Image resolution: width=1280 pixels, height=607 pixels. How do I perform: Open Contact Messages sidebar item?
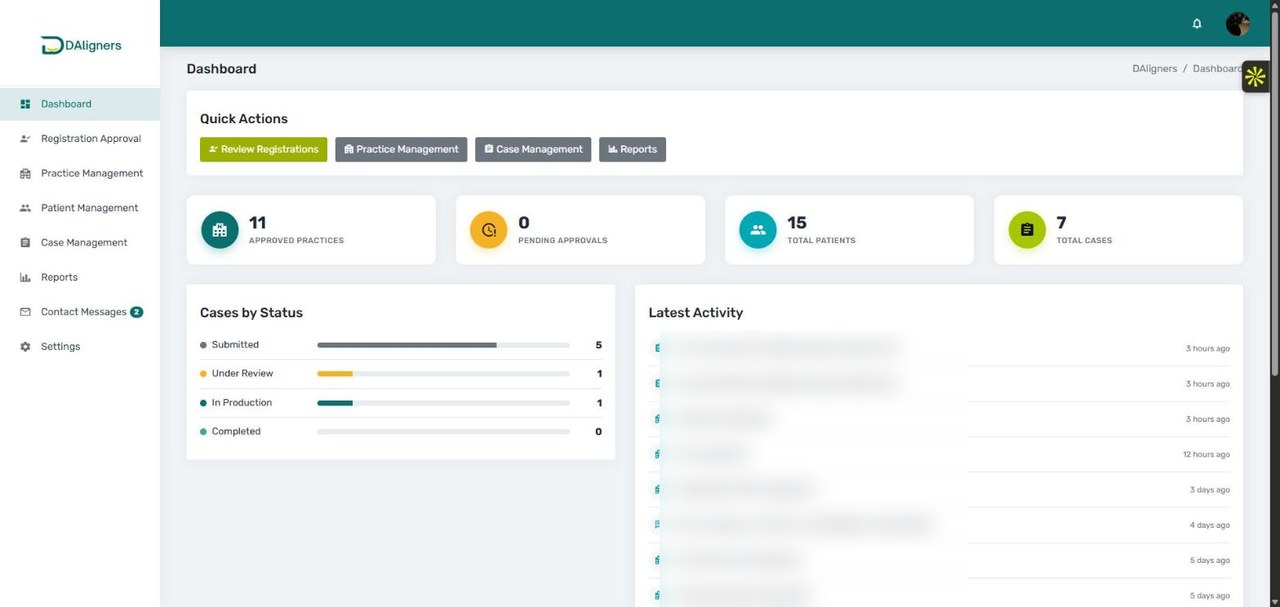[80, 312]
